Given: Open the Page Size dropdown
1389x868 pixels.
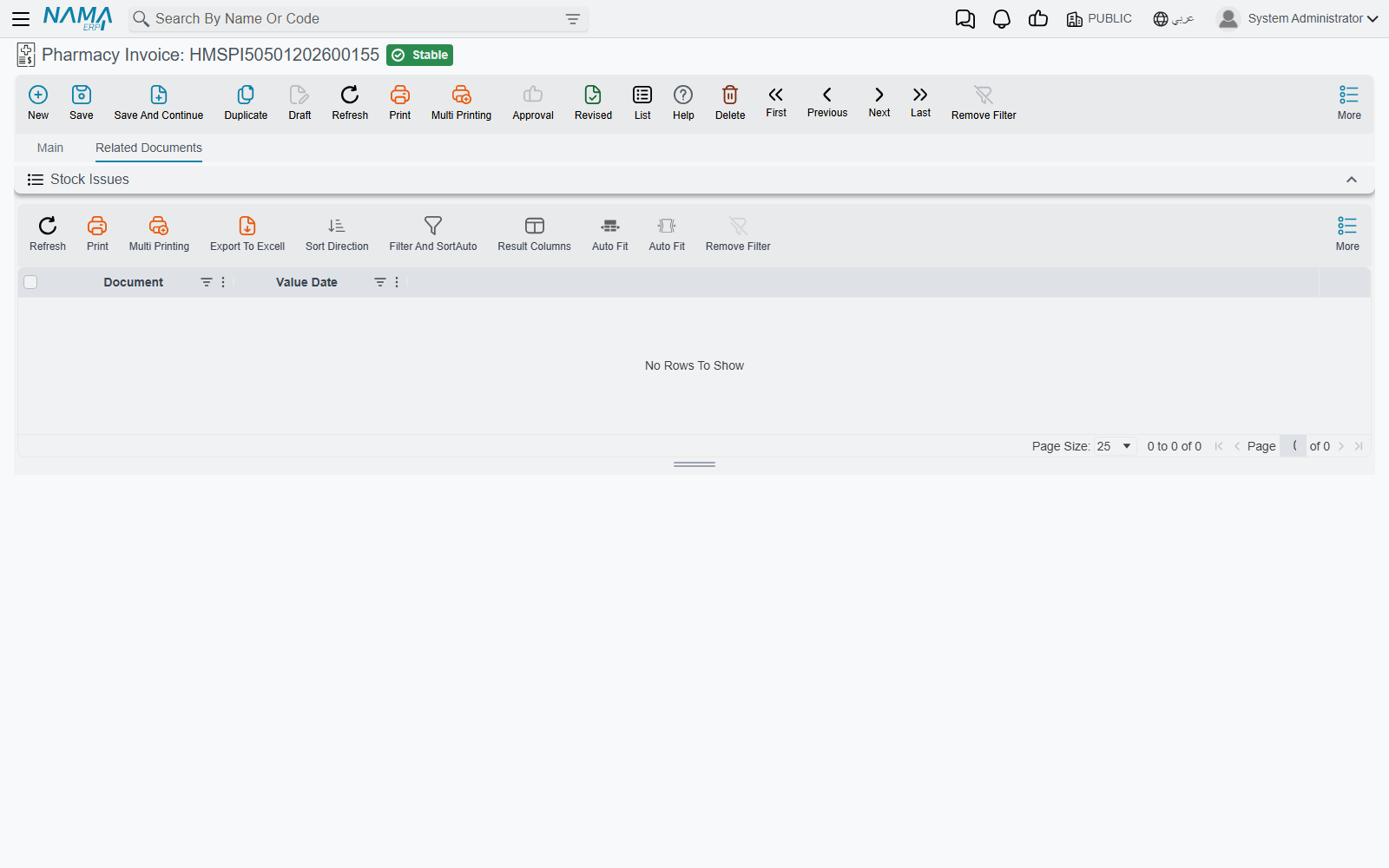Looking at the screenshot, I should click(x=1115, y=446).
